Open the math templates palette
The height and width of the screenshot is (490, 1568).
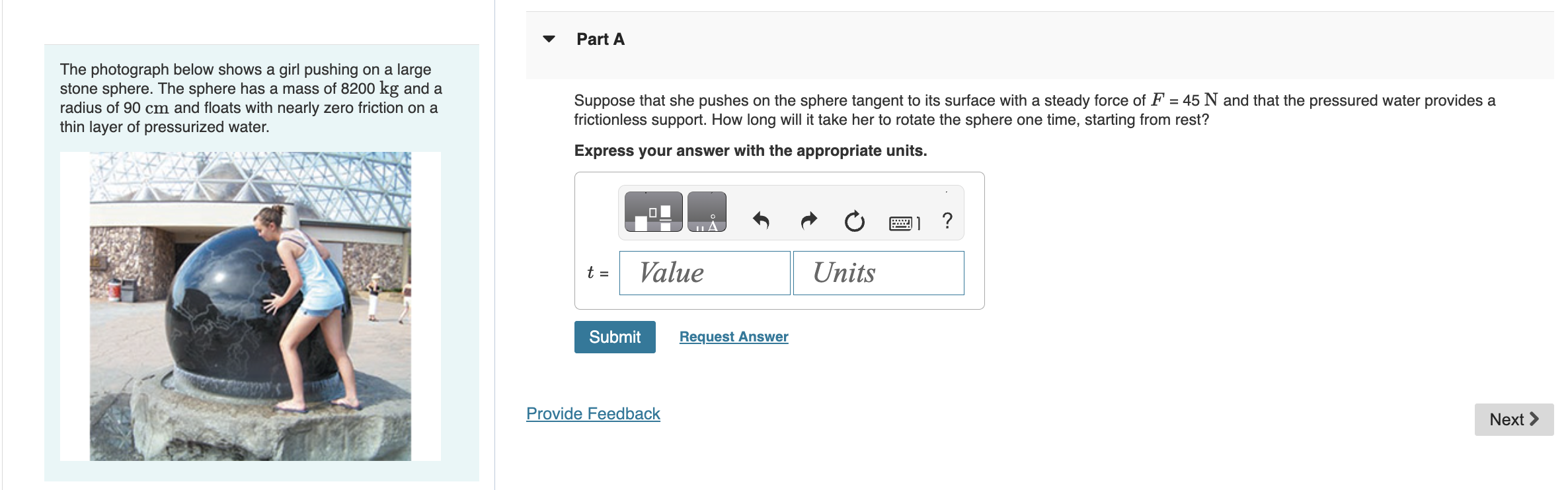pos(653,211)
